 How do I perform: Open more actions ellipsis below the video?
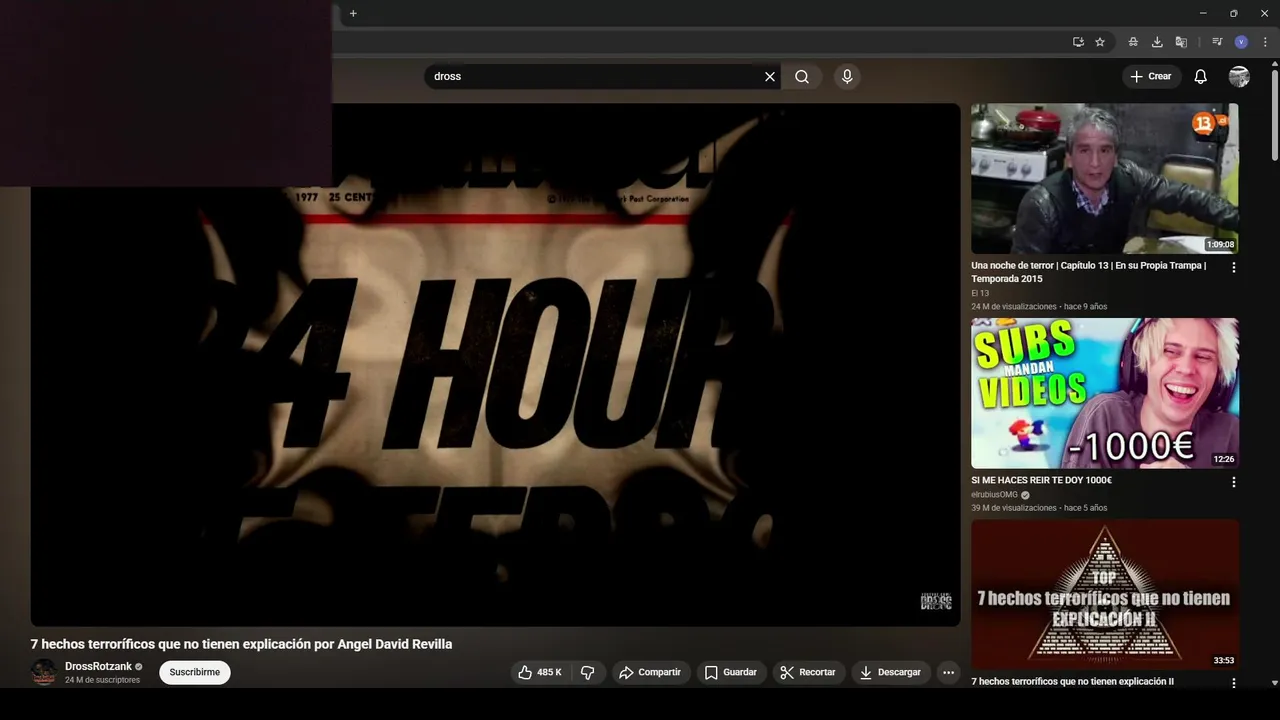pos(948,673)
